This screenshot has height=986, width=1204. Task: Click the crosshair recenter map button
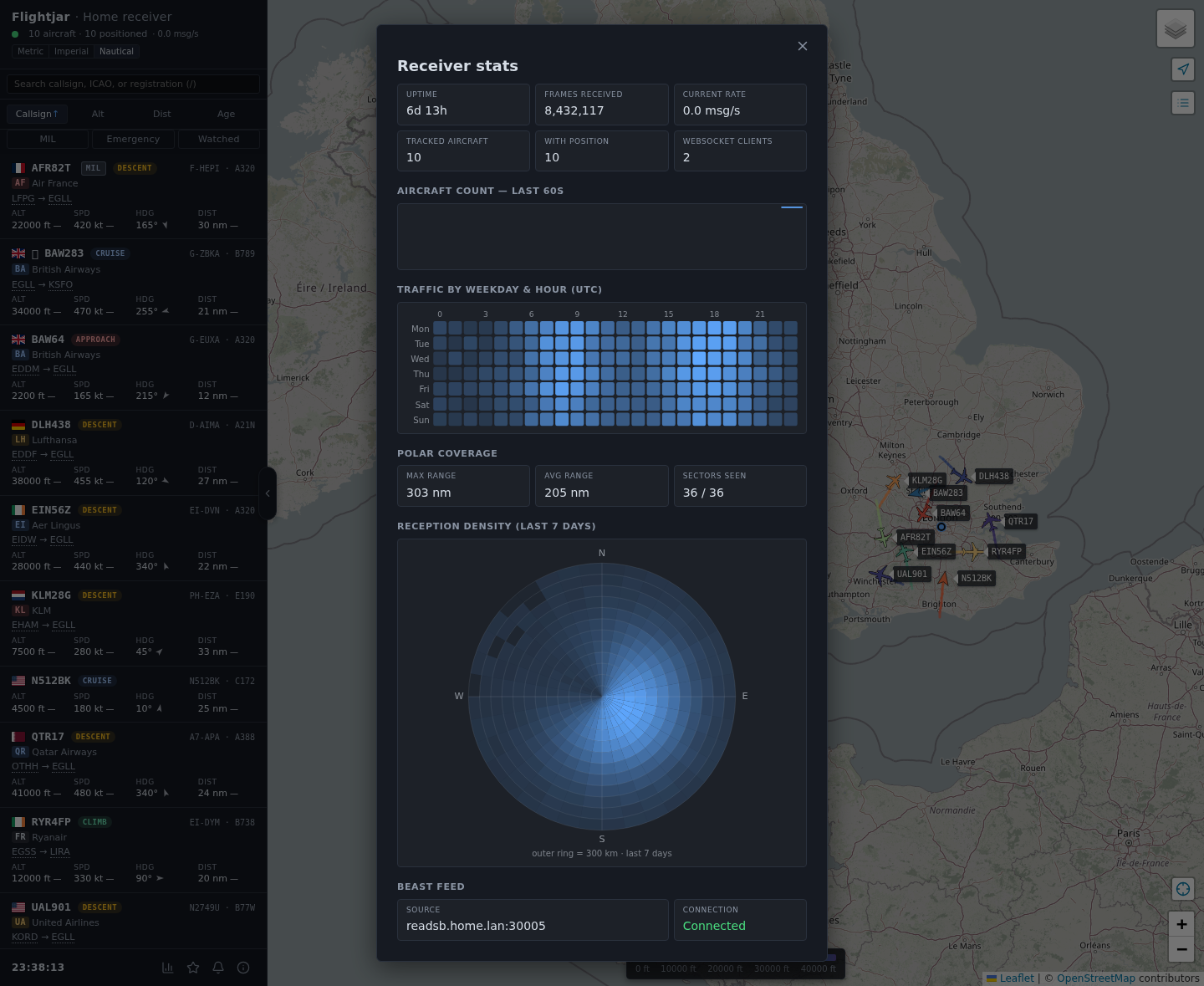(1182, 889)
